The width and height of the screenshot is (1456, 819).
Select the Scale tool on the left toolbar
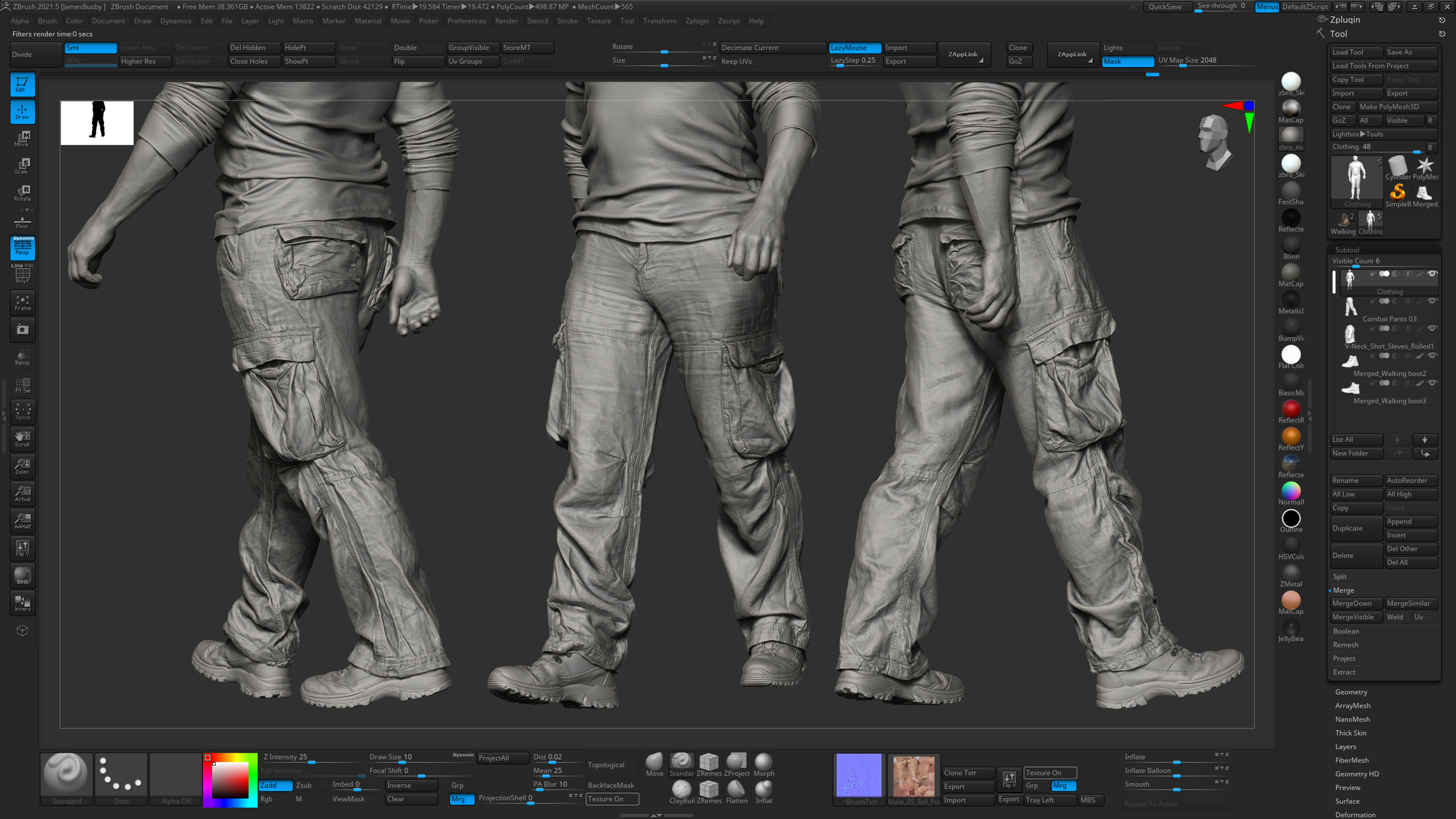(x=22, y=165)
